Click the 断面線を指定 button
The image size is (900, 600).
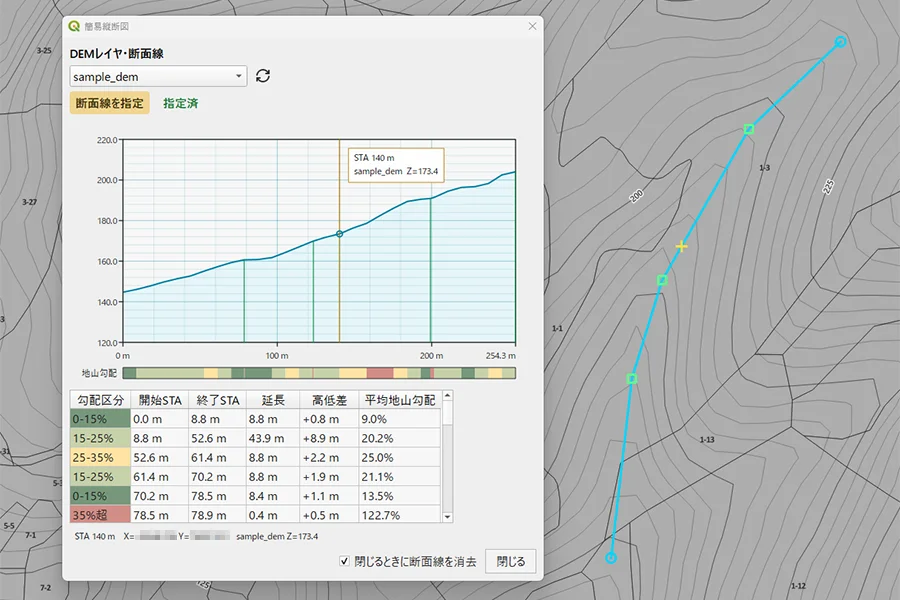coord(110,103)
